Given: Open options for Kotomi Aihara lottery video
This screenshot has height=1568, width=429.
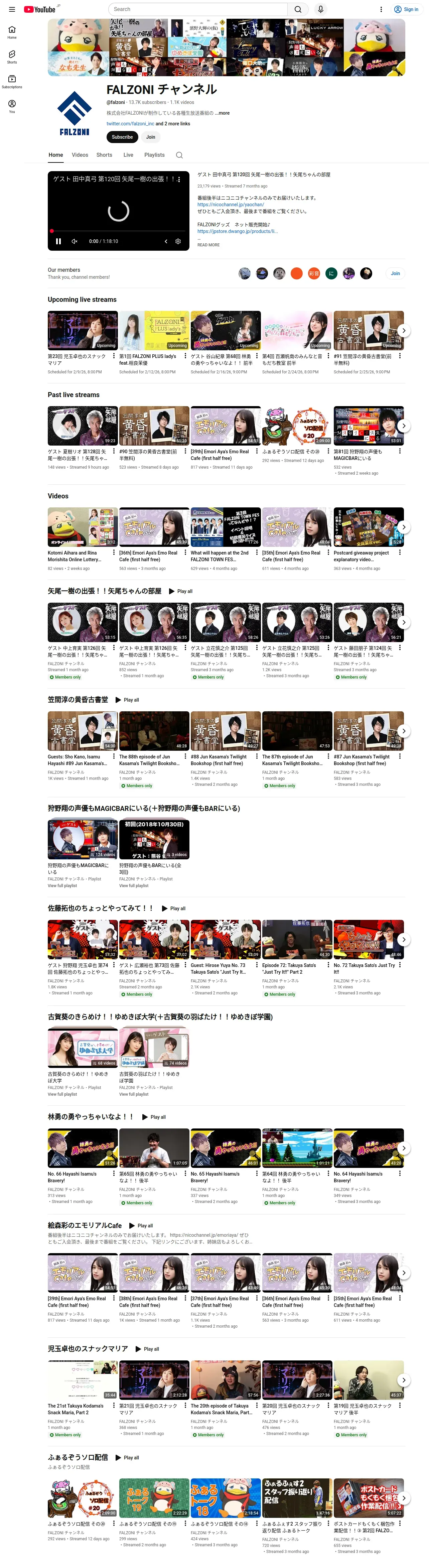Looking at the screenshot, I should pyautogui.click(x=114, y=553).
